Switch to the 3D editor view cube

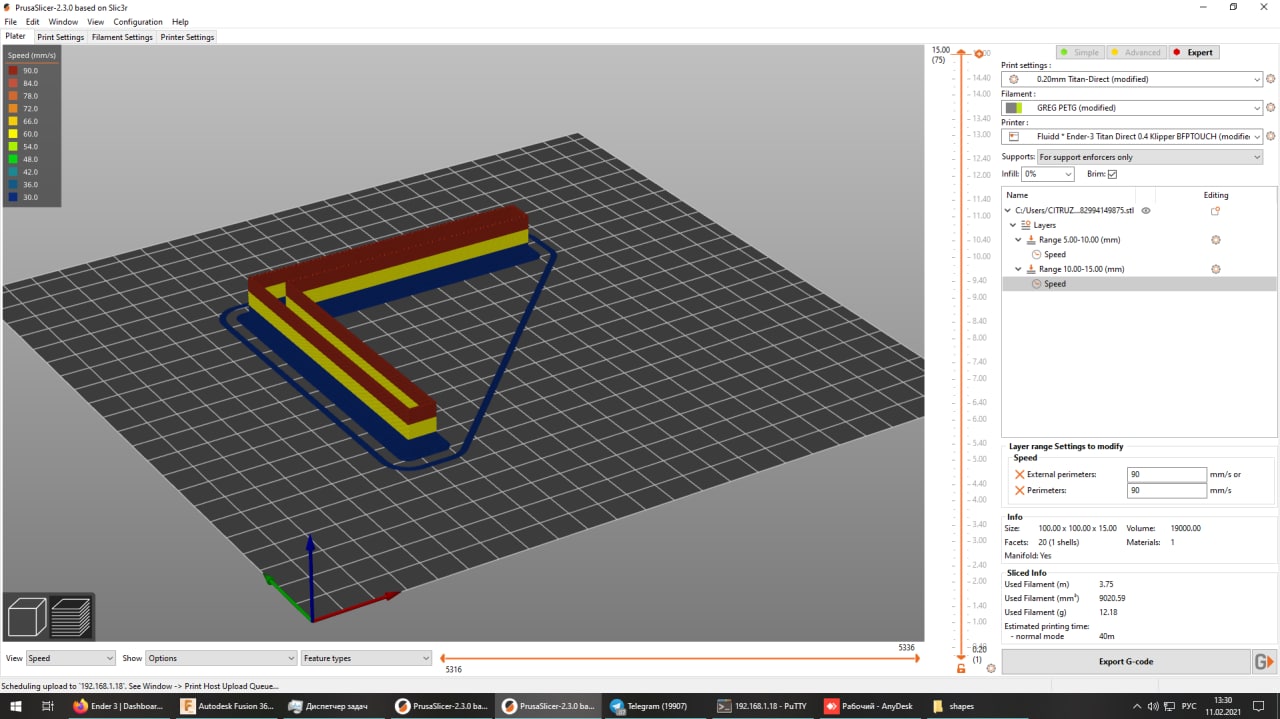coord(27,616)
